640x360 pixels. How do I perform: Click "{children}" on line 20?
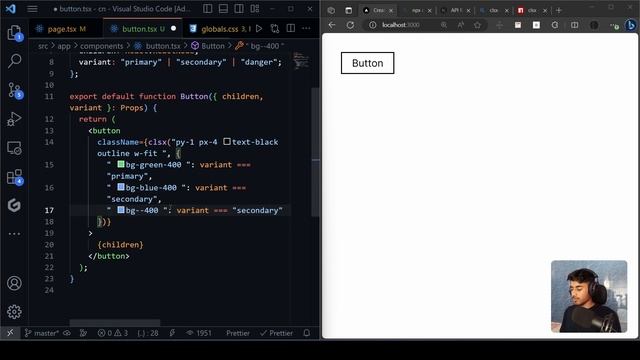click(120, 244)
